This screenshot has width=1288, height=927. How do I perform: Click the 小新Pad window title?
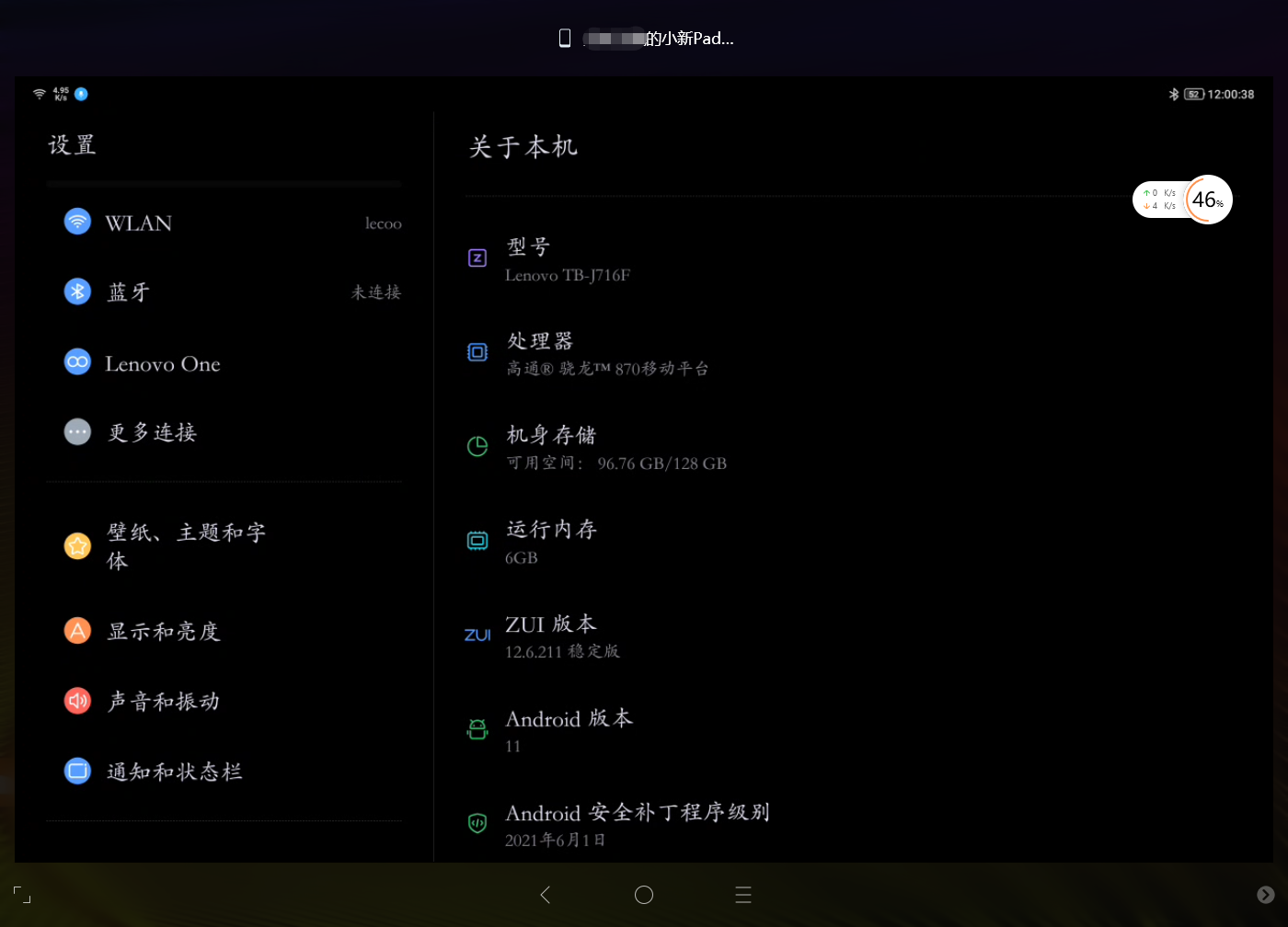click(658, 39)
